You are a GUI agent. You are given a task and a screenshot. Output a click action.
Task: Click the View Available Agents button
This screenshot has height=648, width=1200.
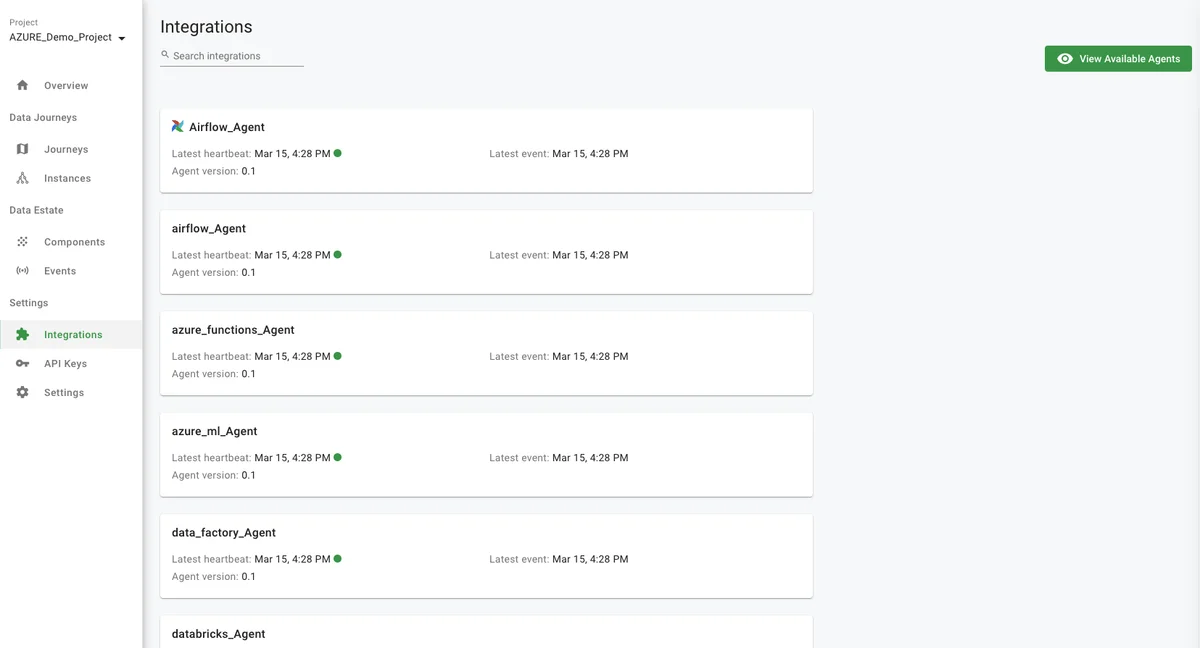click(1118, 59)
